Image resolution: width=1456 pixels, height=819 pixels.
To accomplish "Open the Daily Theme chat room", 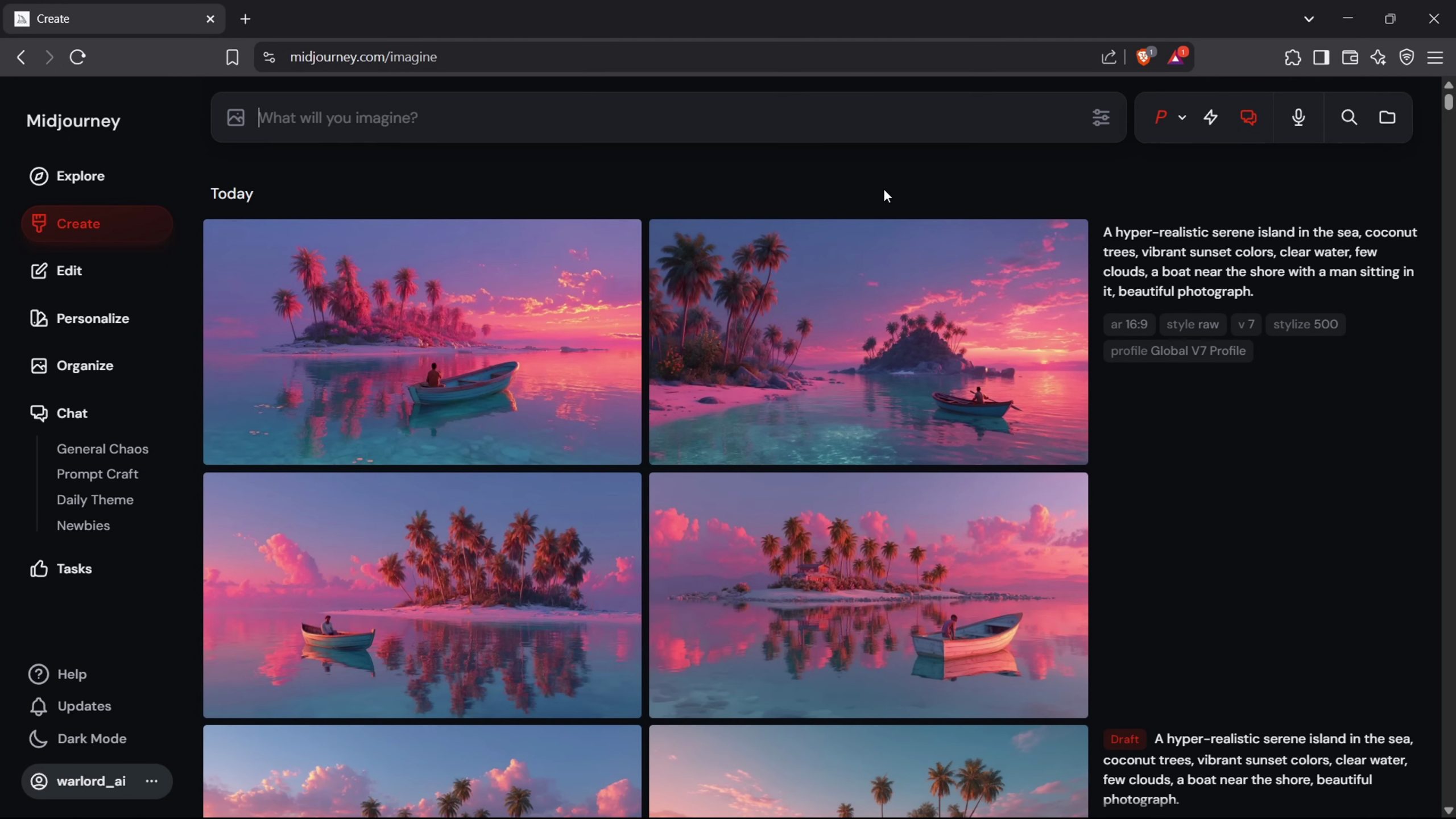I will pos(95,500).
